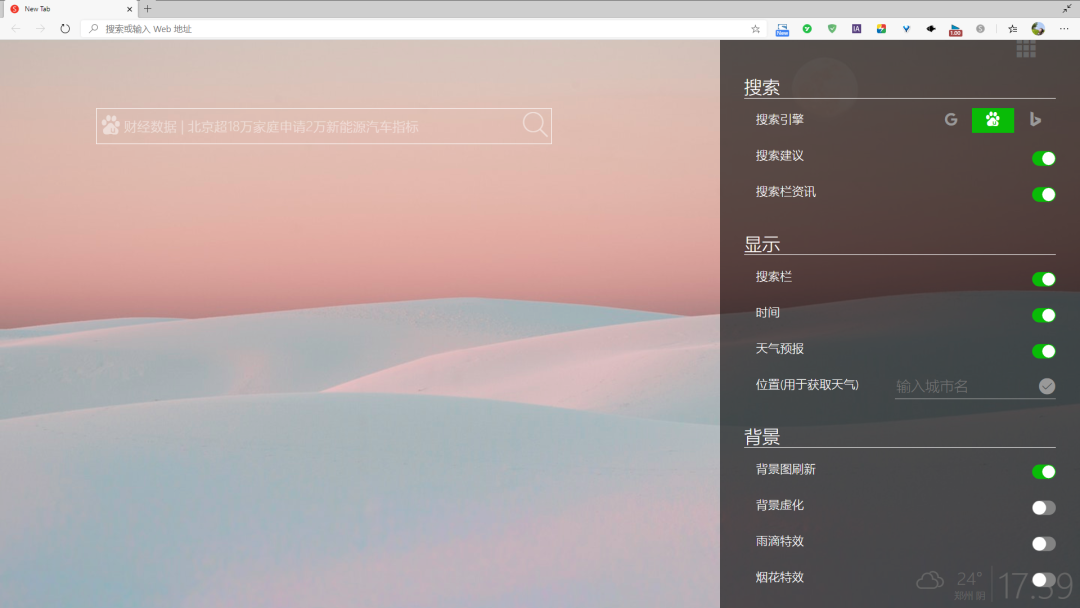Enable the 雨滴特效 switch
The height and width of the screenshot is (608, 1080).
click(1043, 543)
